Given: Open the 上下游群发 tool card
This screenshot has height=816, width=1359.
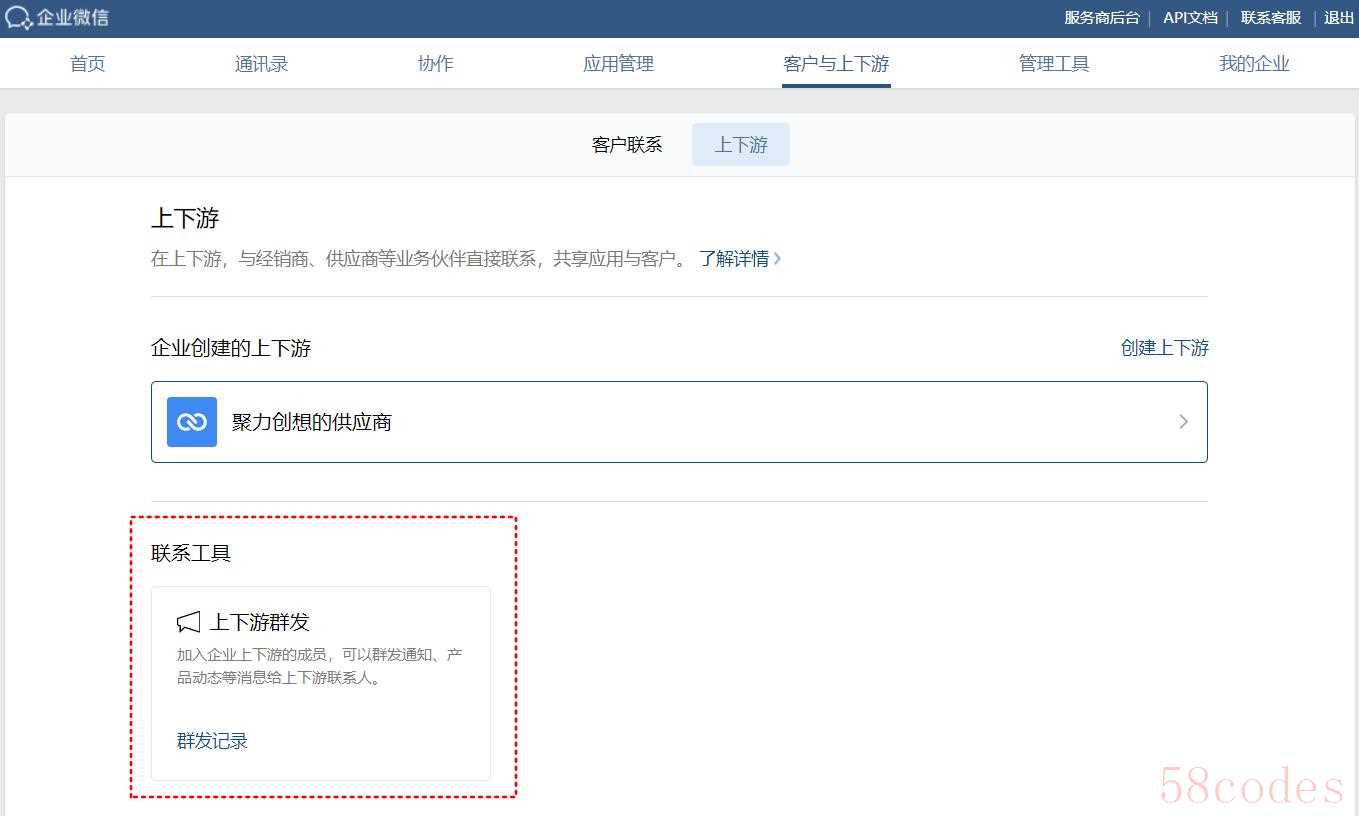Looking at the screenshot, I should pos(321,683).
